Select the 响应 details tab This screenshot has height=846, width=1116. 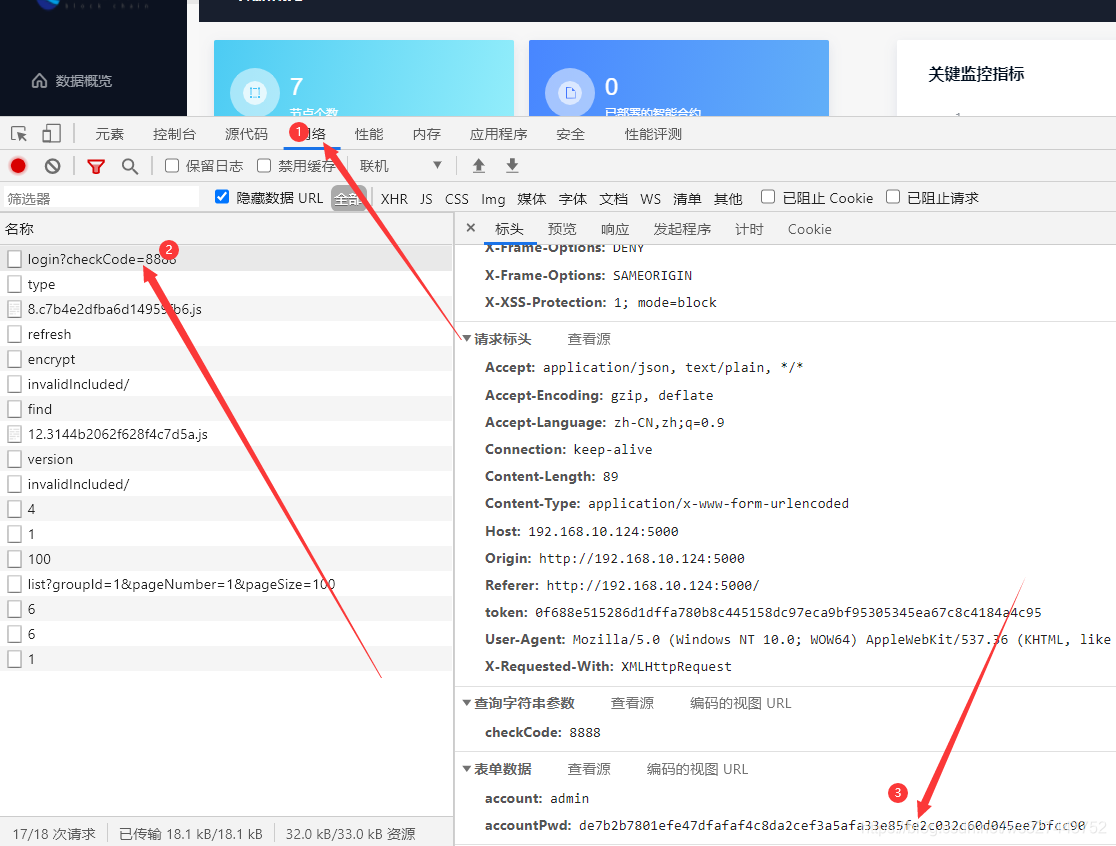(x=615, y=229)
